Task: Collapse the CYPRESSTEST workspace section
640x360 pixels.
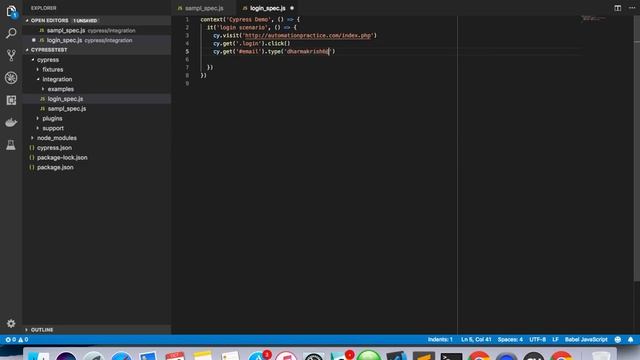Action: (27, 50)
